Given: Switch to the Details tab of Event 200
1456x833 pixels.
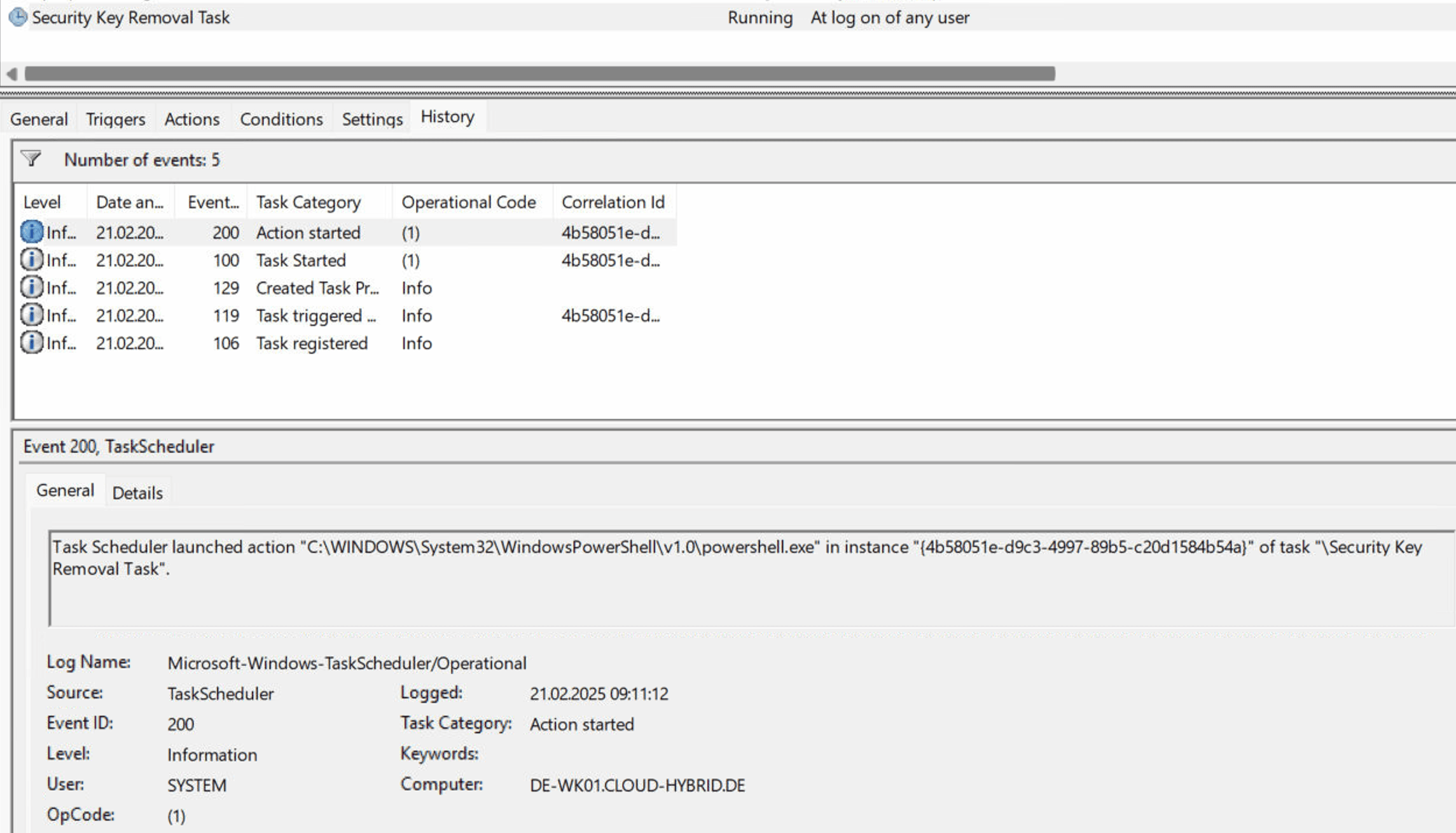Looking at the screenshot, I should pos(137,492).
